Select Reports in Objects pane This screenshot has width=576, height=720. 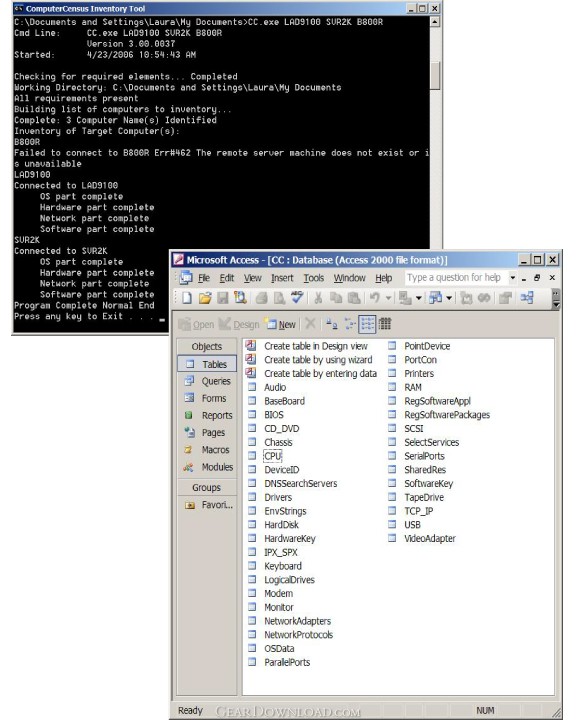click(207, 416)
